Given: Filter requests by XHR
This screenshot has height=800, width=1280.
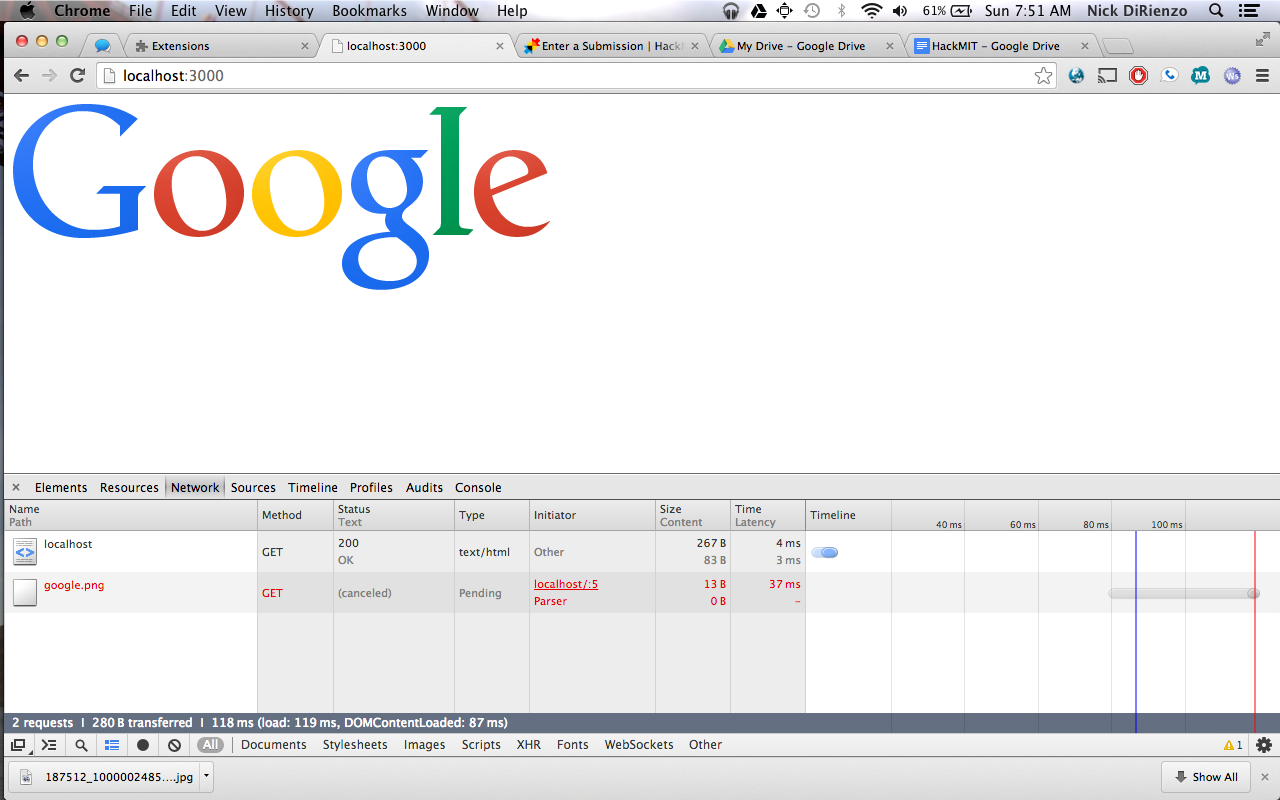Looking at the screenshot, I should (x=529, y=745).
